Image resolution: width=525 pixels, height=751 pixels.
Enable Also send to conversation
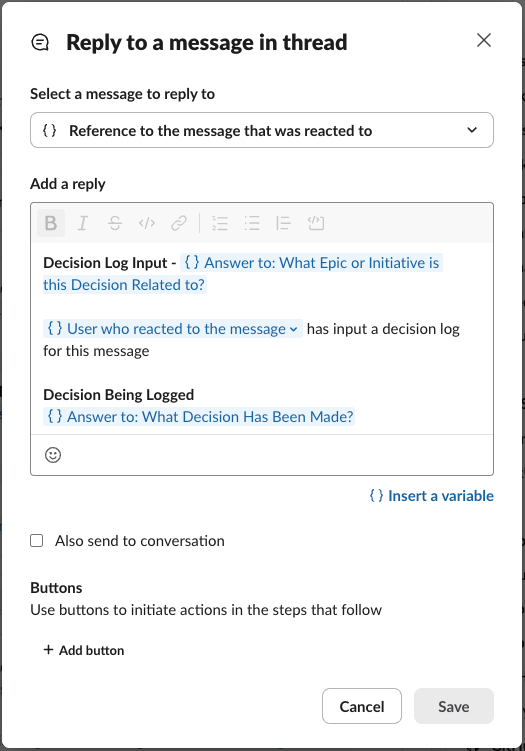tap(36, 541)
